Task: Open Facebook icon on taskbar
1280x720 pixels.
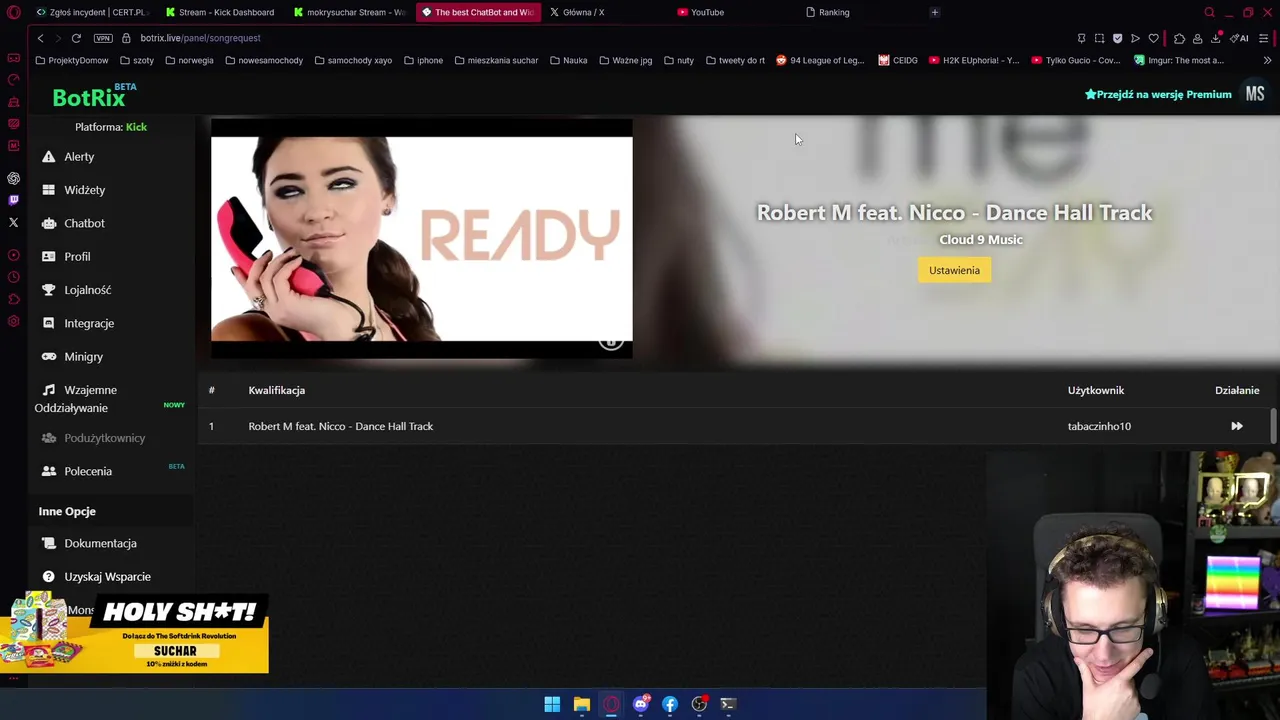Action: (670, 704)
